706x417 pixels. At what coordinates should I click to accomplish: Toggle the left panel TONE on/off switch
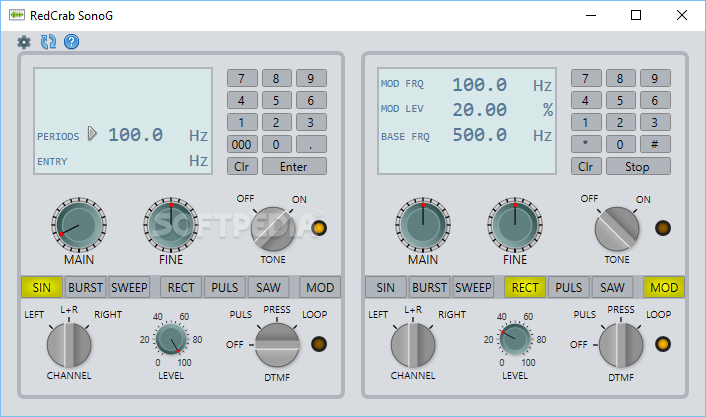(273, 229)
